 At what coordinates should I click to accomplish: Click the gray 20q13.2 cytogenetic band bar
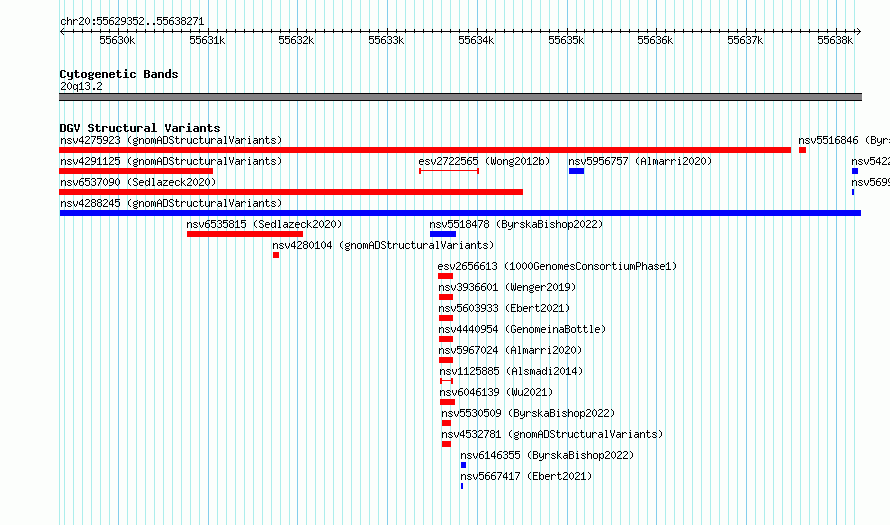[460, 97]
